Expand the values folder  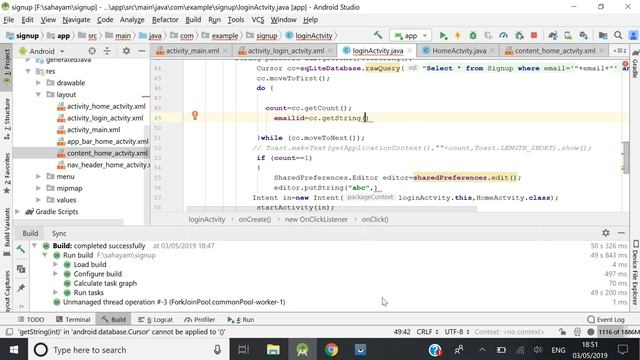(38, 200)
